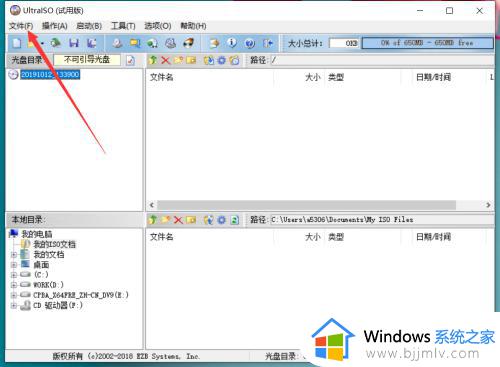This screenshot has height=367, width=500.
Task: Click the red X delete icon in image pane toolbar
Action: [165, 60]
